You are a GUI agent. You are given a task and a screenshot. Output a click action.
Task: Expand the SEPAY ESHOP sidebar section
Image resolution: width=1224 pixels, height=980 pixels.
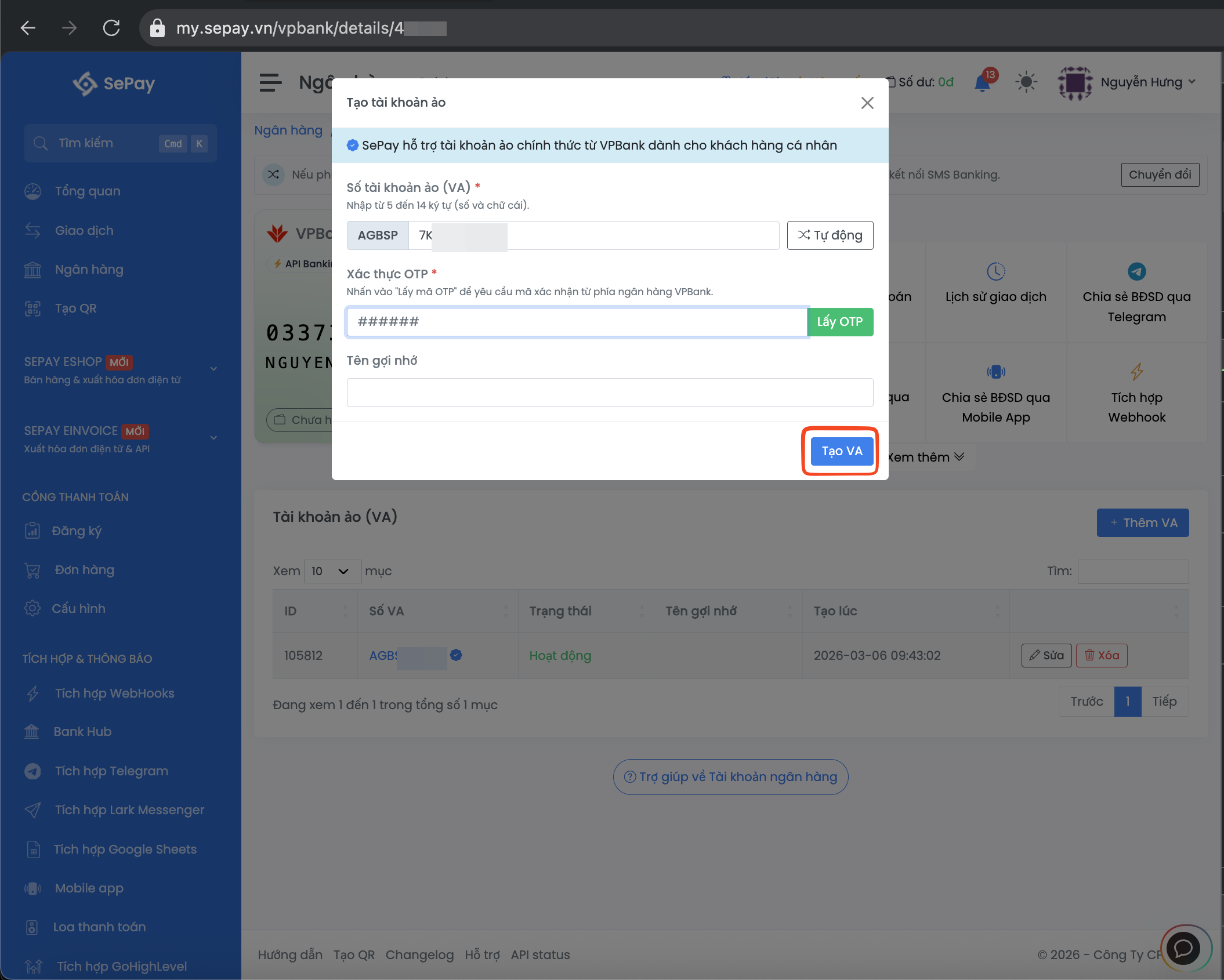[x=213, y=369]
